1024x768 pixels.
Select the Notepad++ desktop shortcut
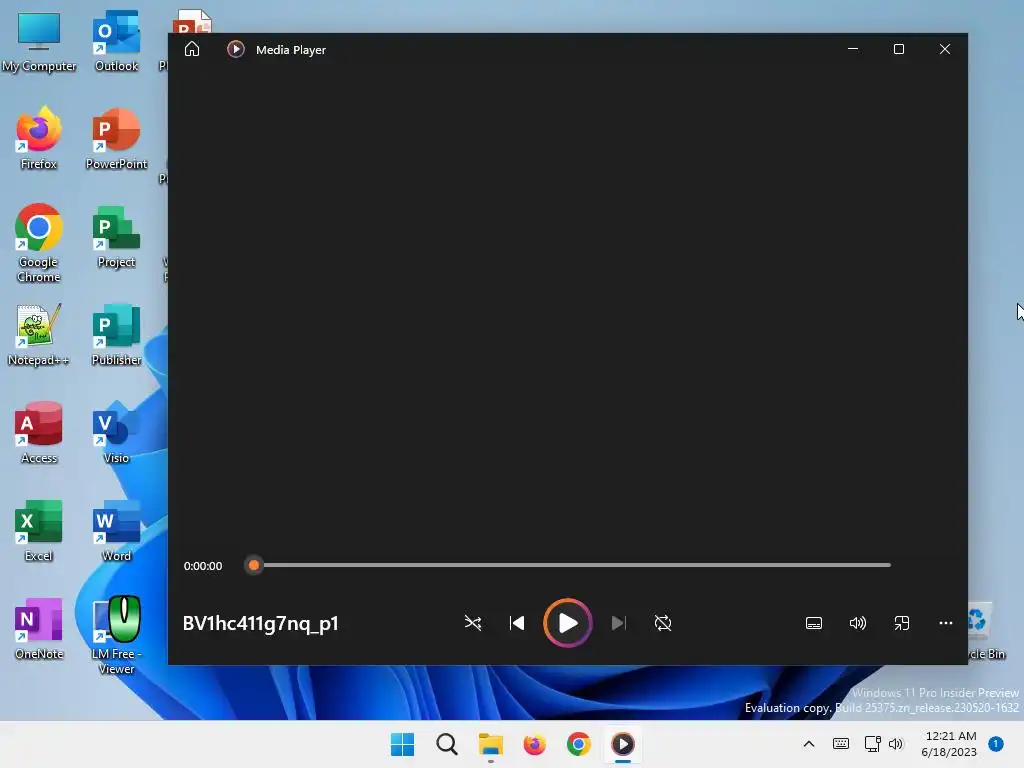(x=39, y=335)
